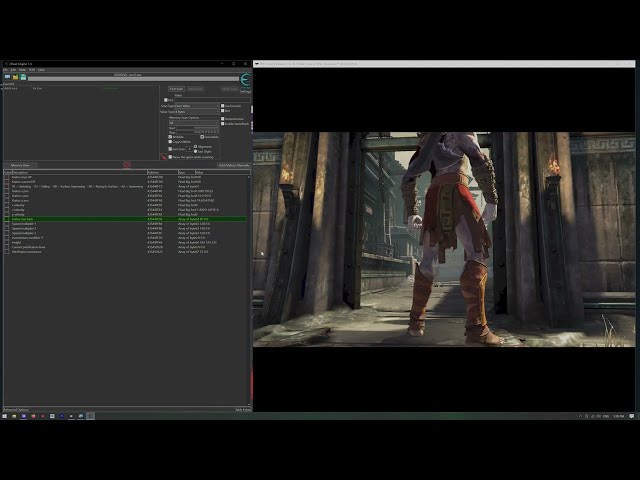Open Table Extras at bottom right
The height and width of the screenshot is (480, 640).
click(243, 410)
